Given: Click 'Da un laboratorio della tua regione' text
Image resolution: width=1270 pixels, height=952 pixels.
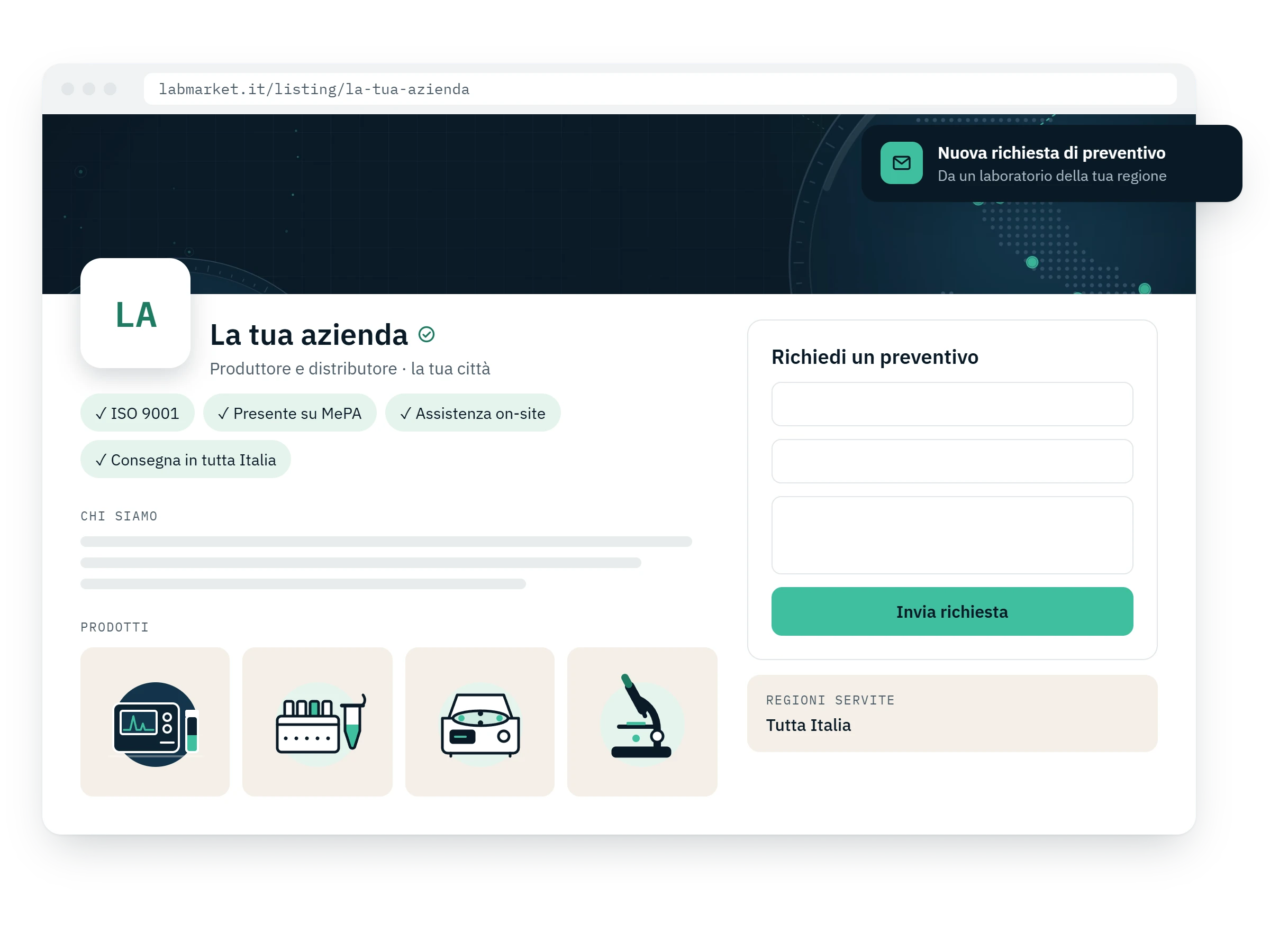Looking at the screenshot, I should tap(1052, 176).
